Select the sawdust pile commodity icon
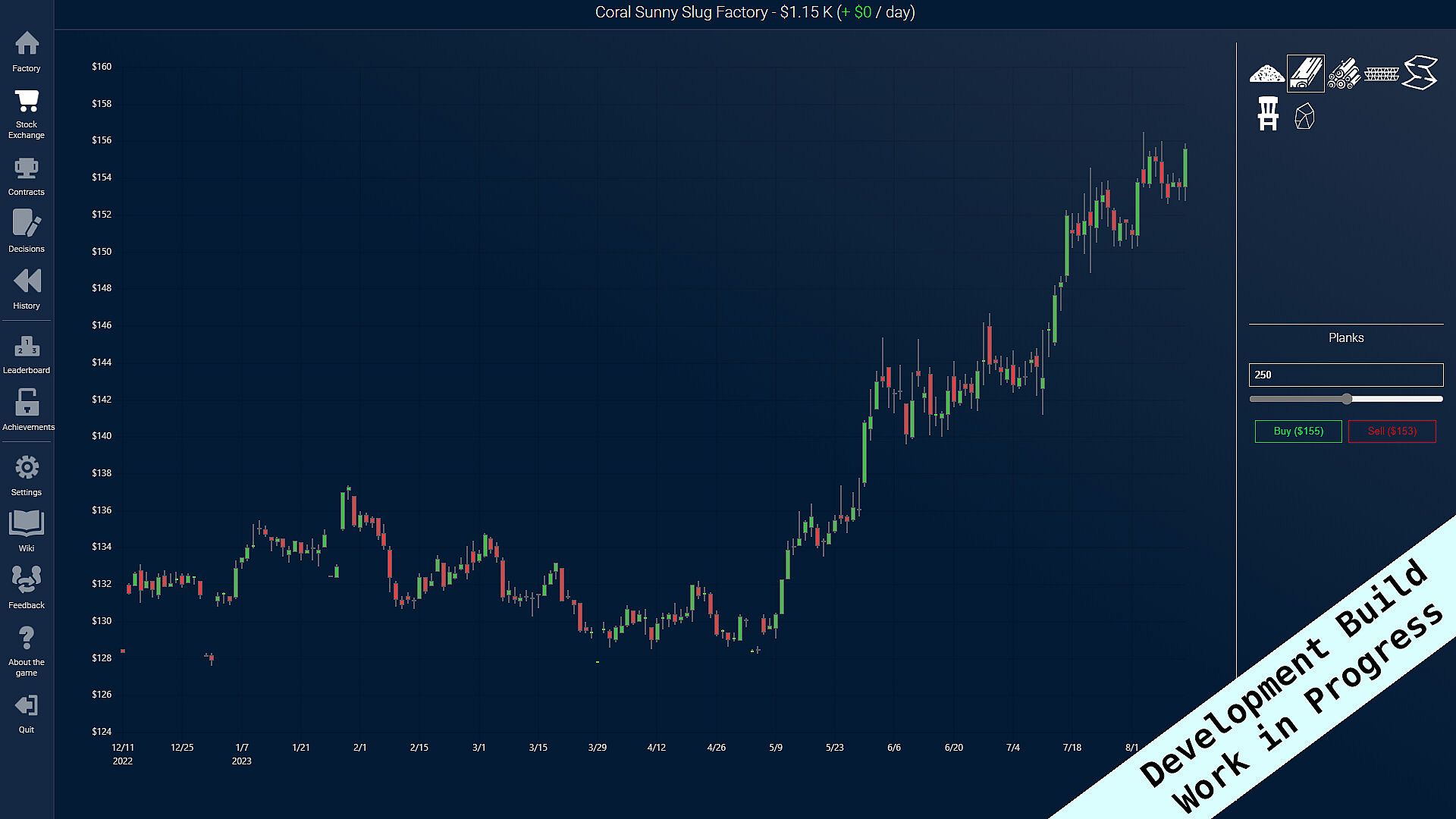 [x=1267, y=74]
